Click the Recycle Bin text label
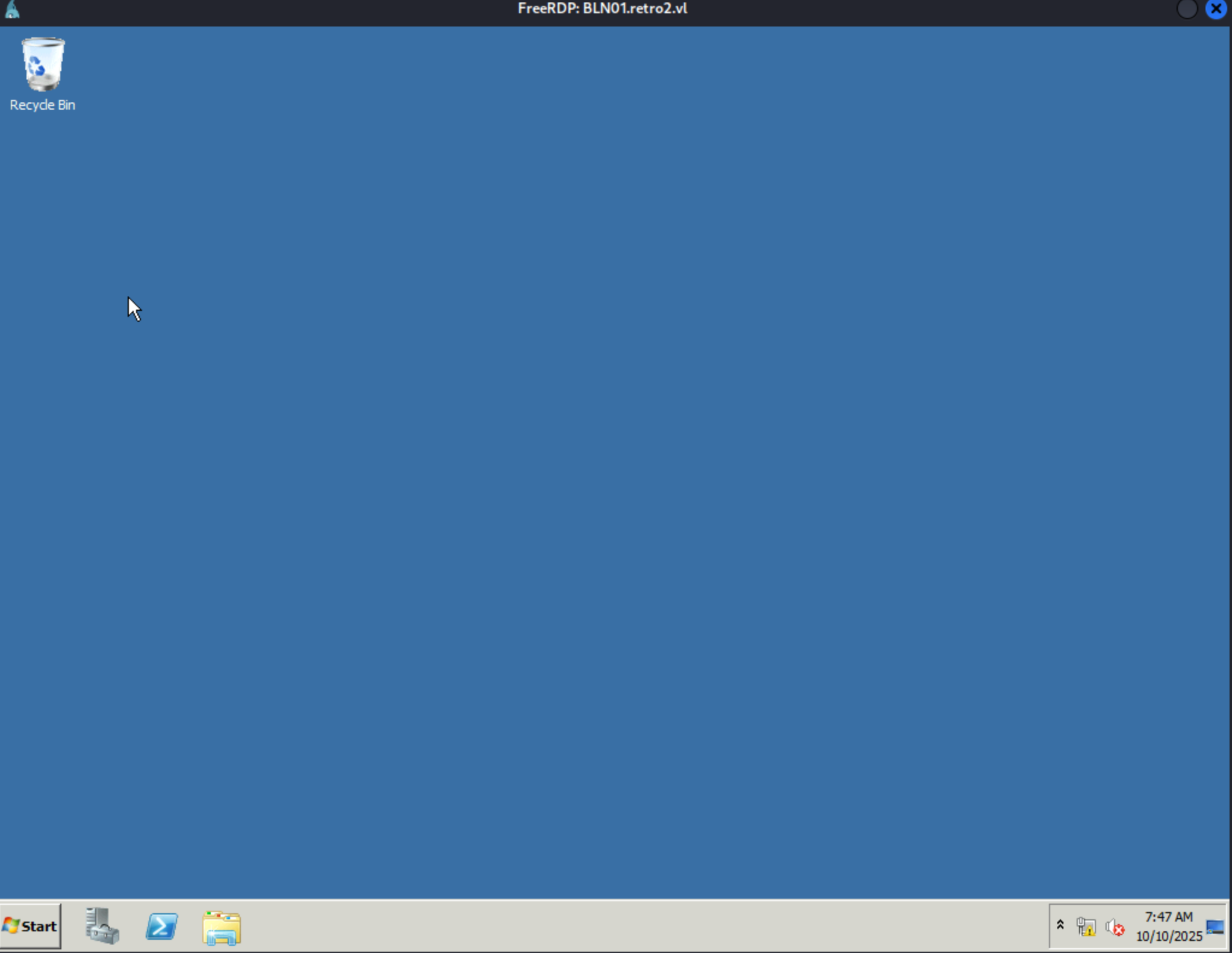This screenshot has height=953, width=1232. tap(42, 105)
